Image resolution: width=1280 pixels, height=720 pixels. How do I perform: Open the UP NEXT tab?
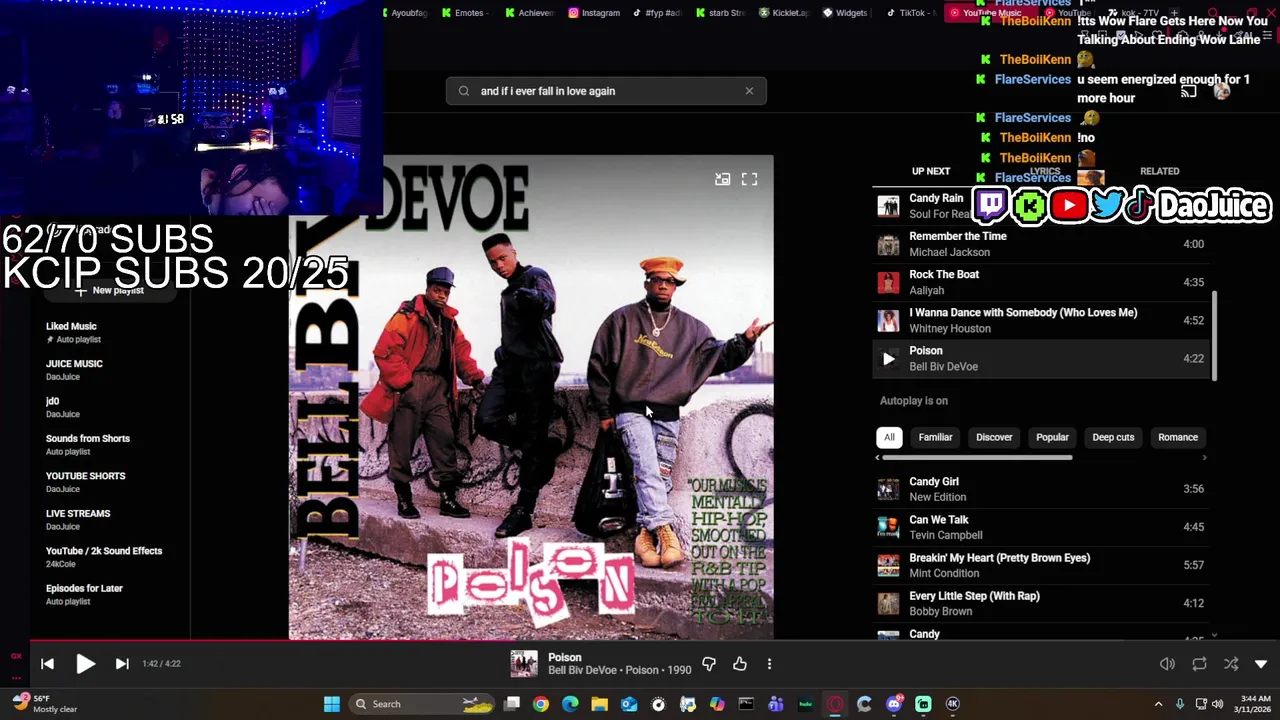click(x=930, y=171)
